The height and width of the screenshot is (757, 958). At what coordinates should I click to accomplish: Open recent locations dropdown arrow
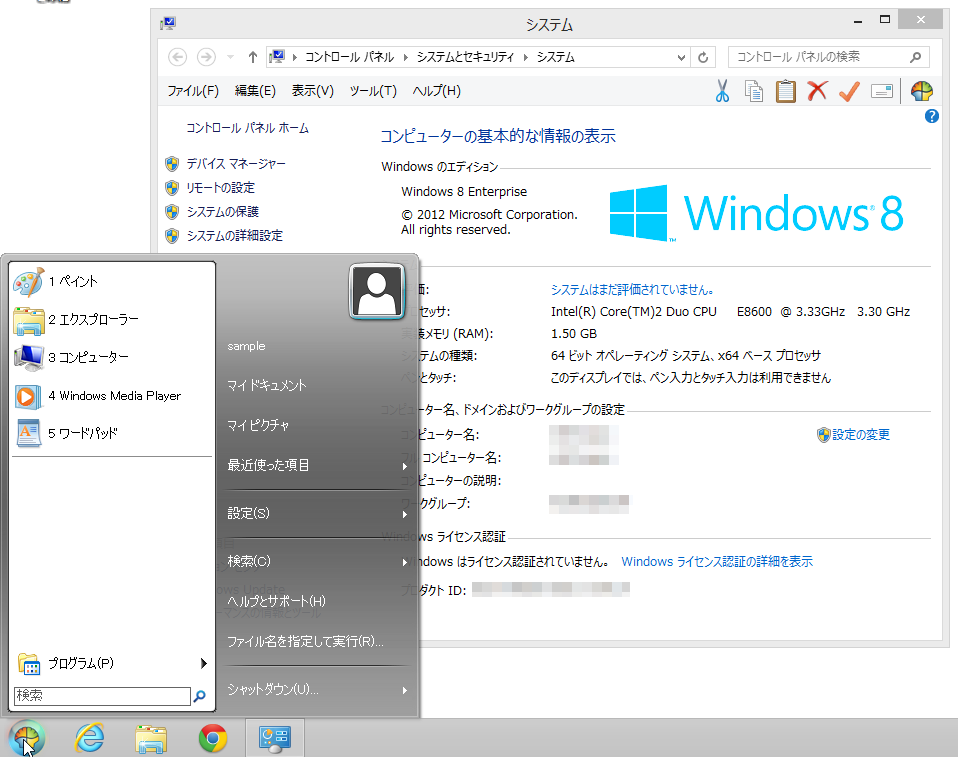(x=230, y=57)
